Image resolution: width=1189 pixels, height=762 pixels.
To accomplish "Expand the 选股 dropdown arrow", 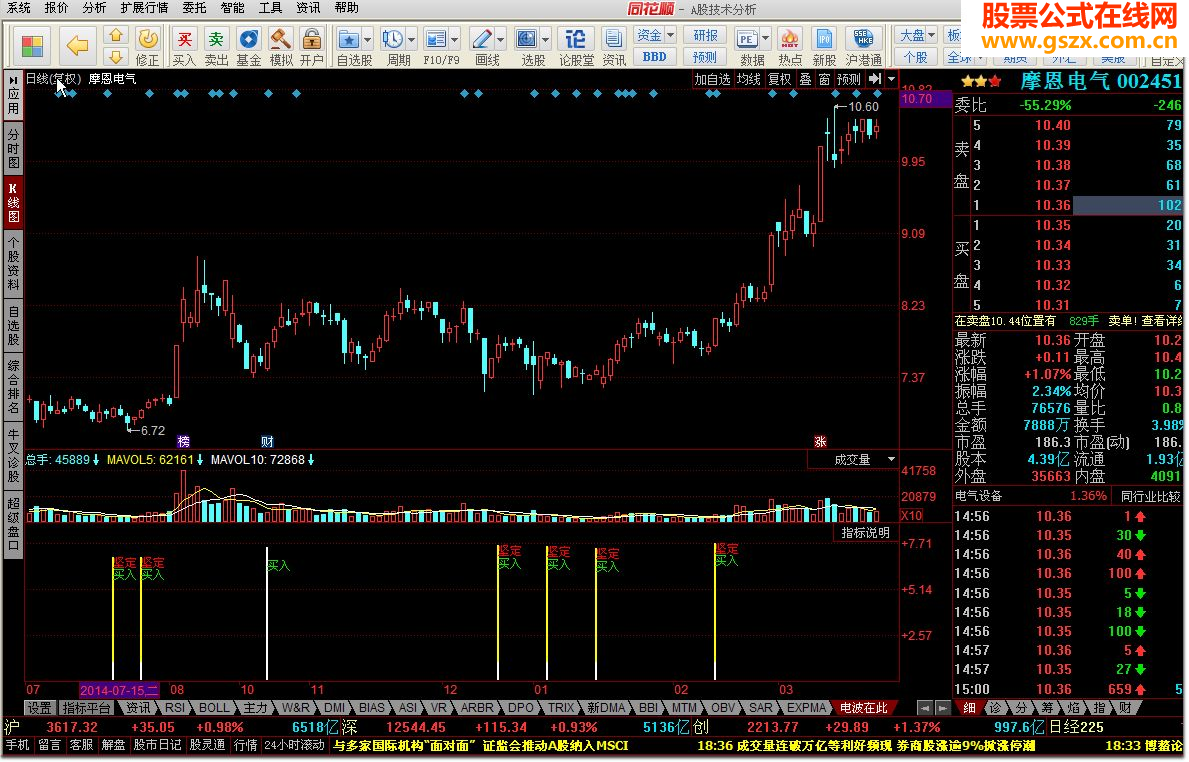I will click(545, 39).
